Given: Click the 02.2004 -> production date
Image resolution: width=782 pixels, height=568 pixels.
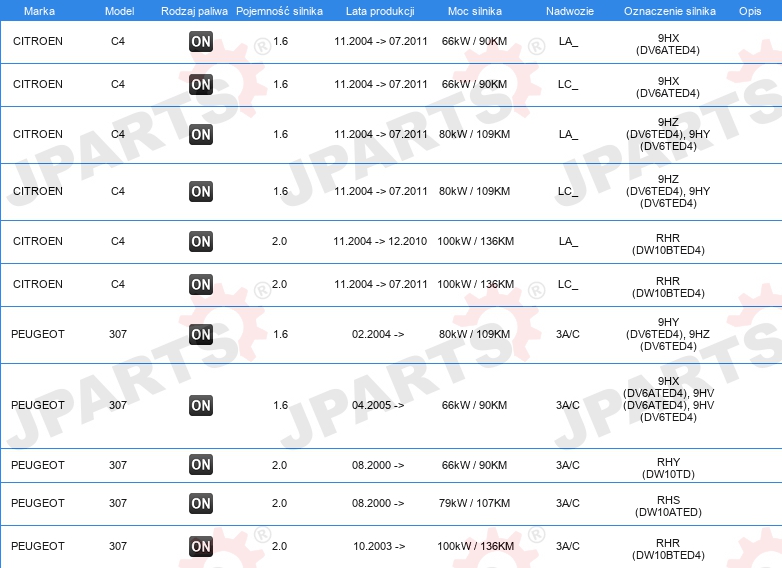Looking at the screenshot, I should pyautogui.click(x=378, y=334).
